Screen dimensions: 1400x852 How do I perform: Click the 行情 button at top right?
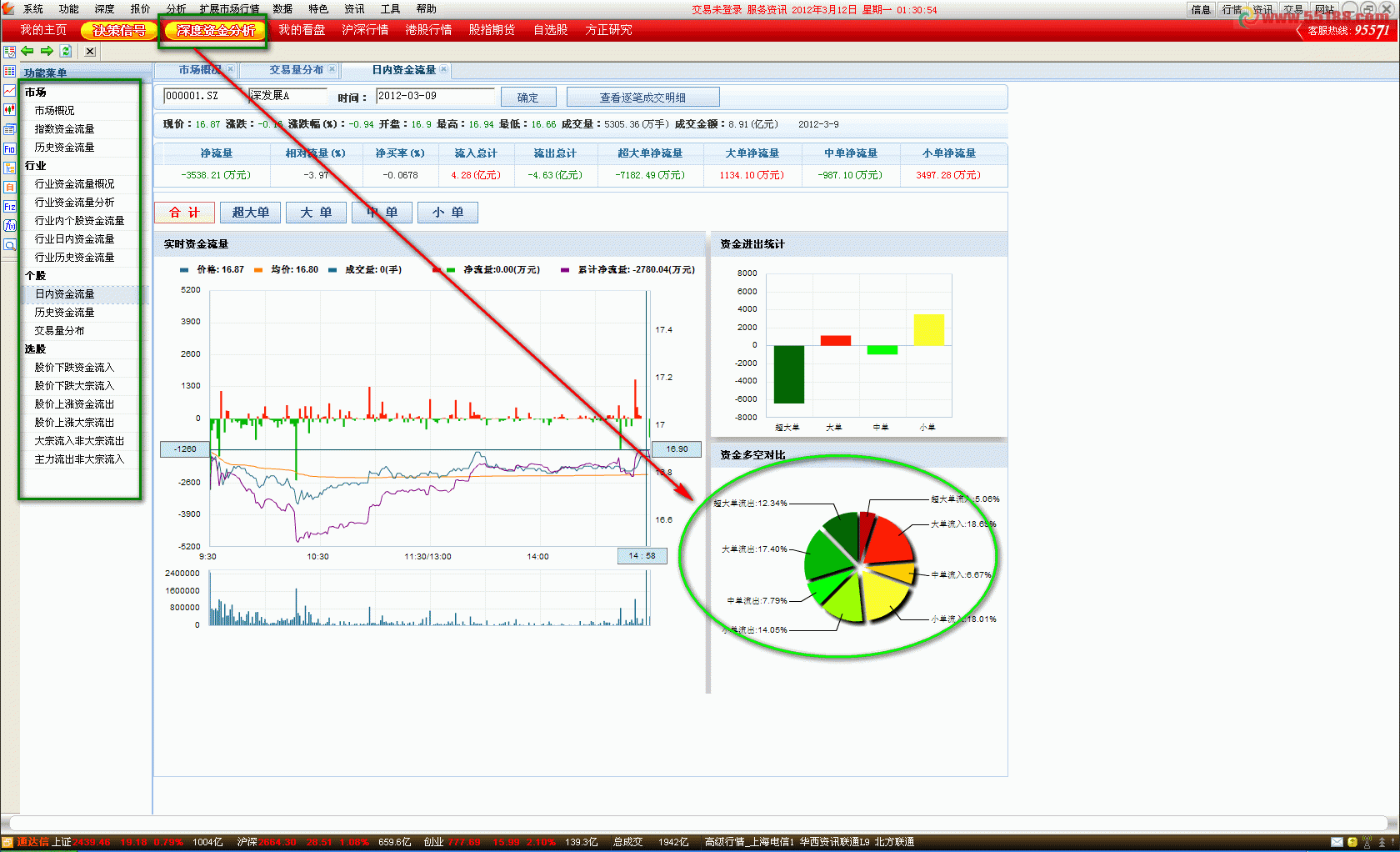point(1232,9)
